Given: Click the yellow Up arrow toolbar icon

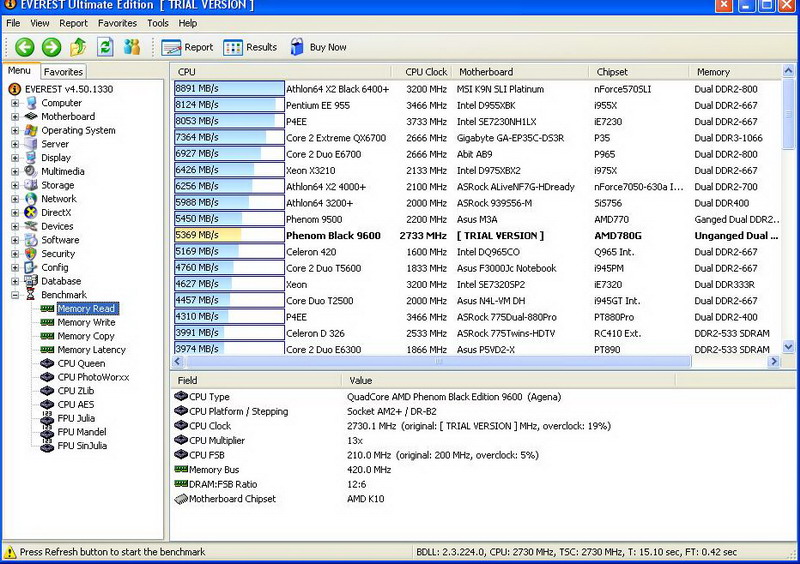Looking at the screenshot, I should (78, 47).
